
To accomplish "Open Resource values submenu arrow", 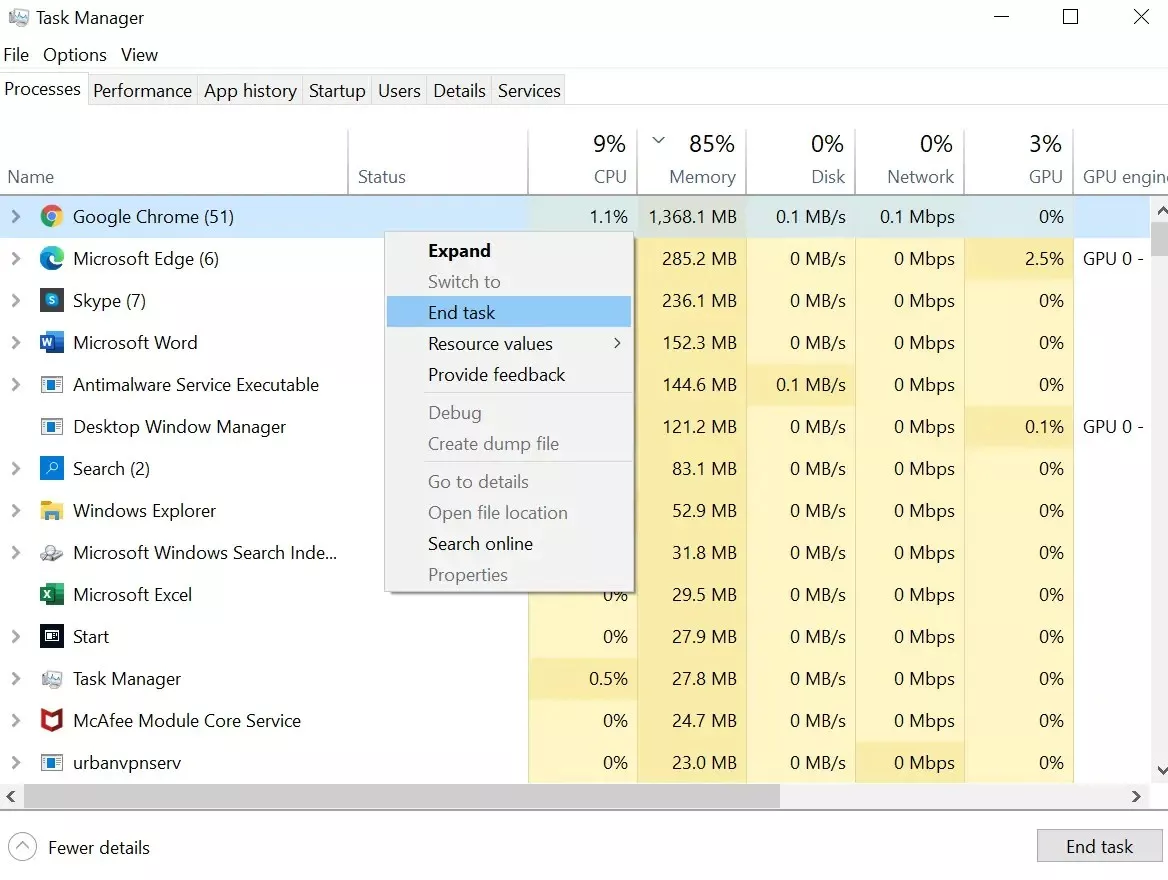I will click(x=617, y=344).
